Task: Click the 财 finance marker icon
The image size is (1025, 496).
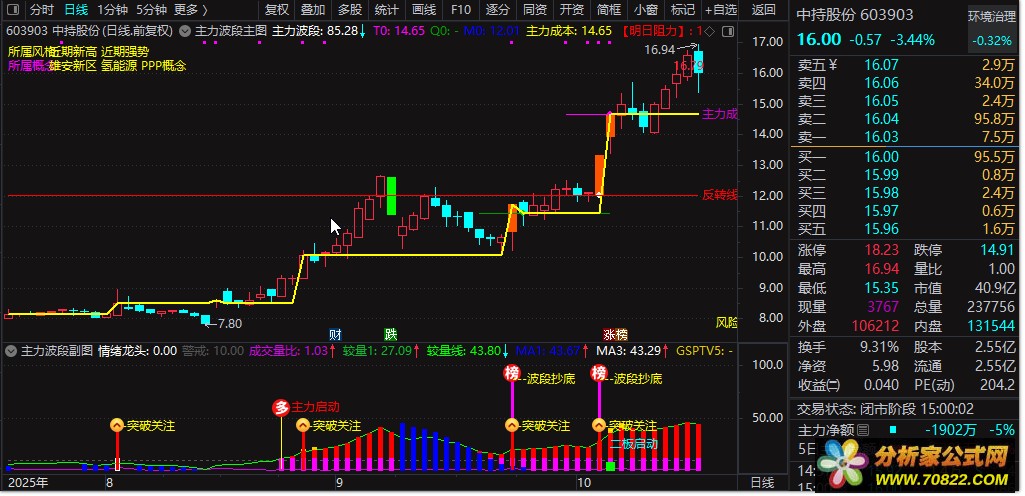Action: [x=335, y=335]
